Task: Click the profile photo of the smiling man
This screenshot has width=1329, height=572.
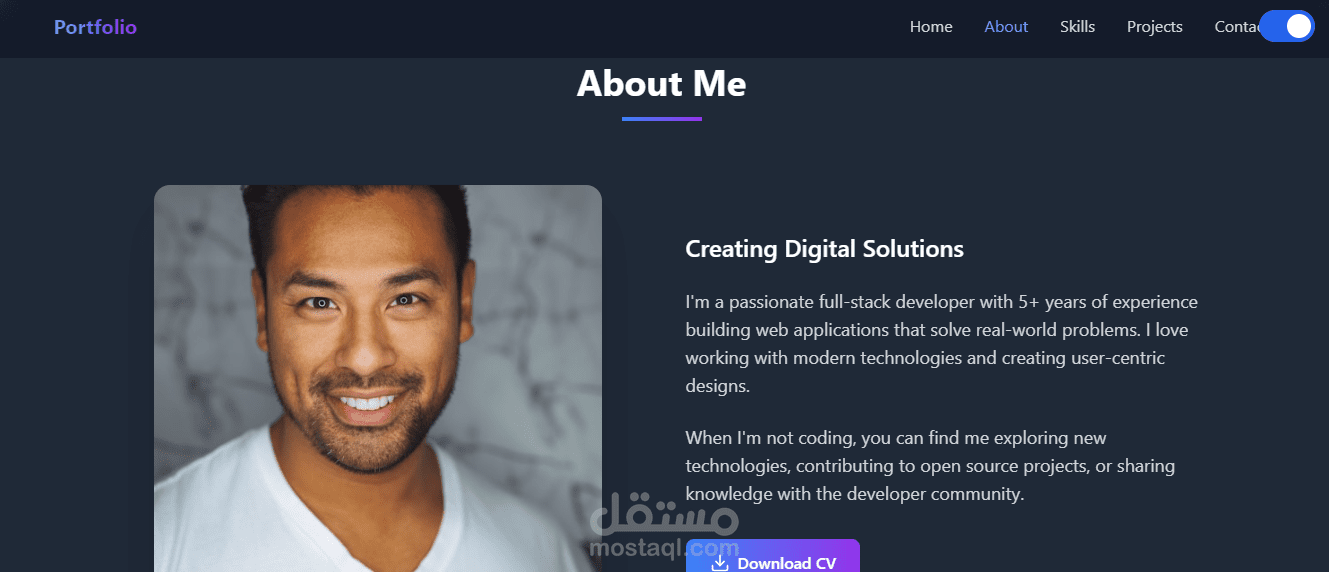Action: pyautogui.click(x=378, y=378)
